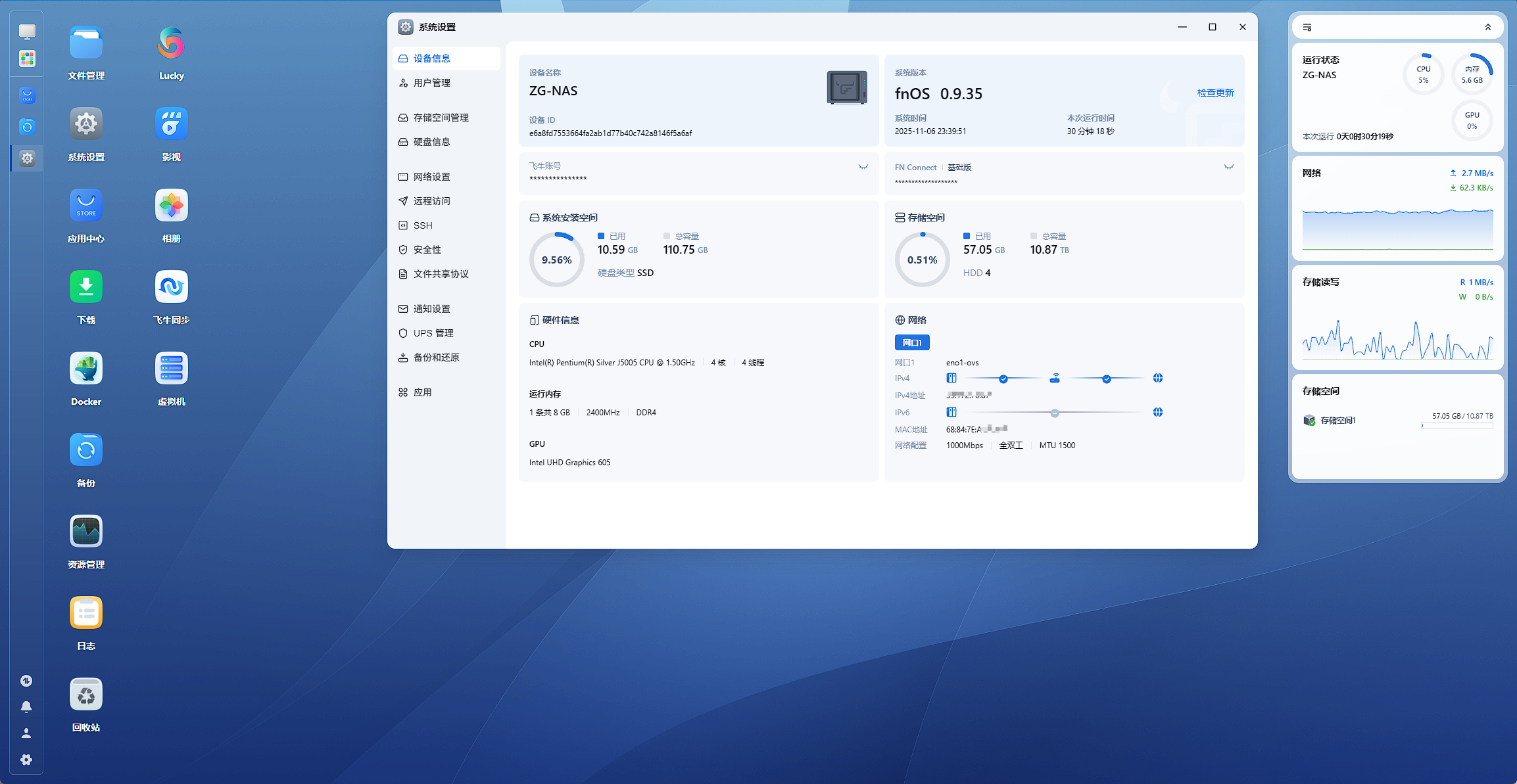
Task: Show hidden FN Connect ID eye icon
Action: point(1228,167)
